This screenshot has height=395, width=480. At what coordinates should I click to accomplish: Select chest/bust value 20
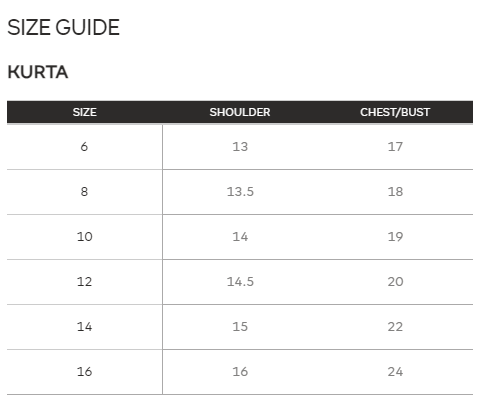395,282
